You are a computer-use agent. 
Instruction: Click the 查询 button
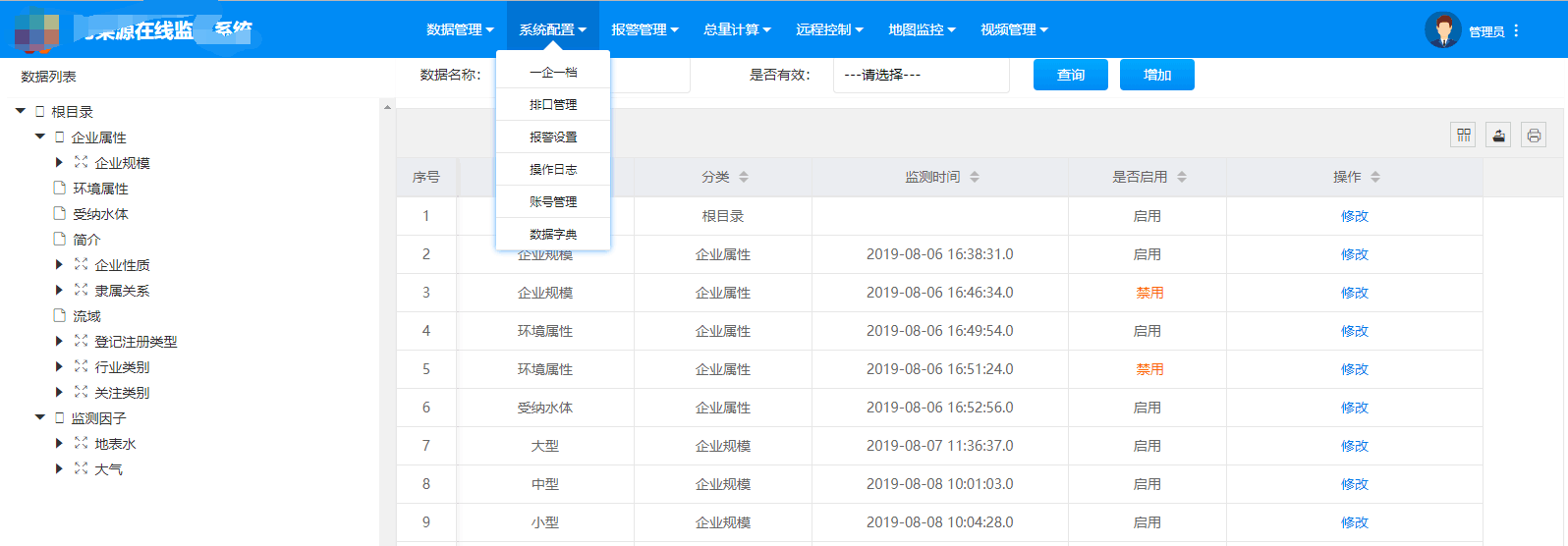pyautogui.click(x=1070, y=75)
